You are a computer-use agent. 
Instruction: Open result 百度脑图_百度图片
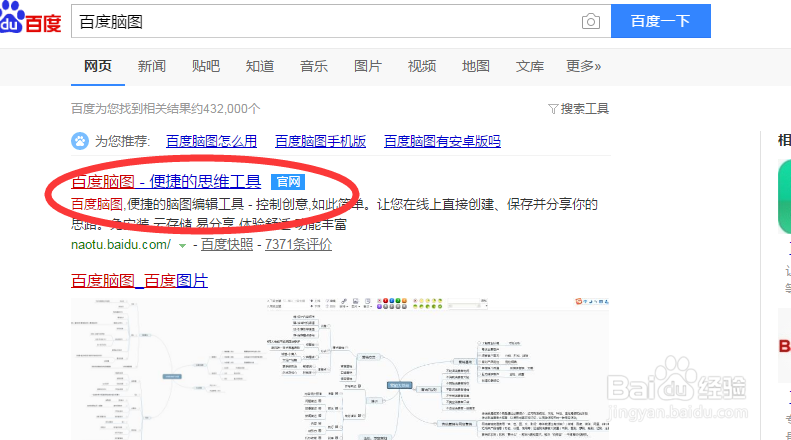pyautogui.click(x=139, y=281)
